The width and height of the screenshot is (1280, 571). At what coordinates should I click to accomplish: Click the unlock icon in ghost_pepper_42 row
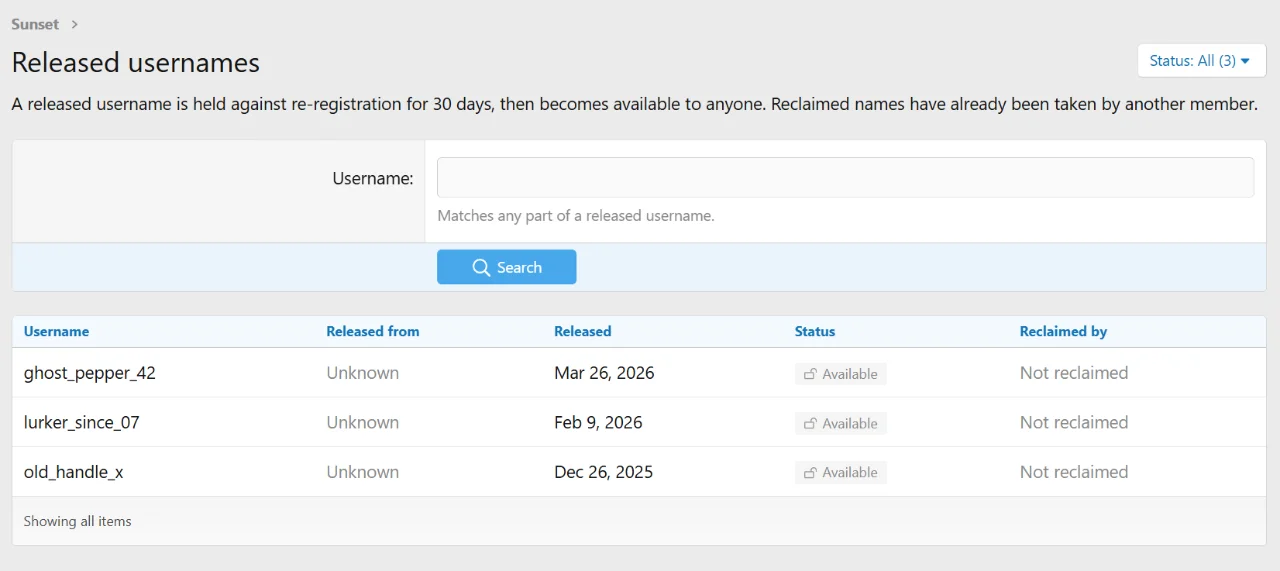(810, 374)
